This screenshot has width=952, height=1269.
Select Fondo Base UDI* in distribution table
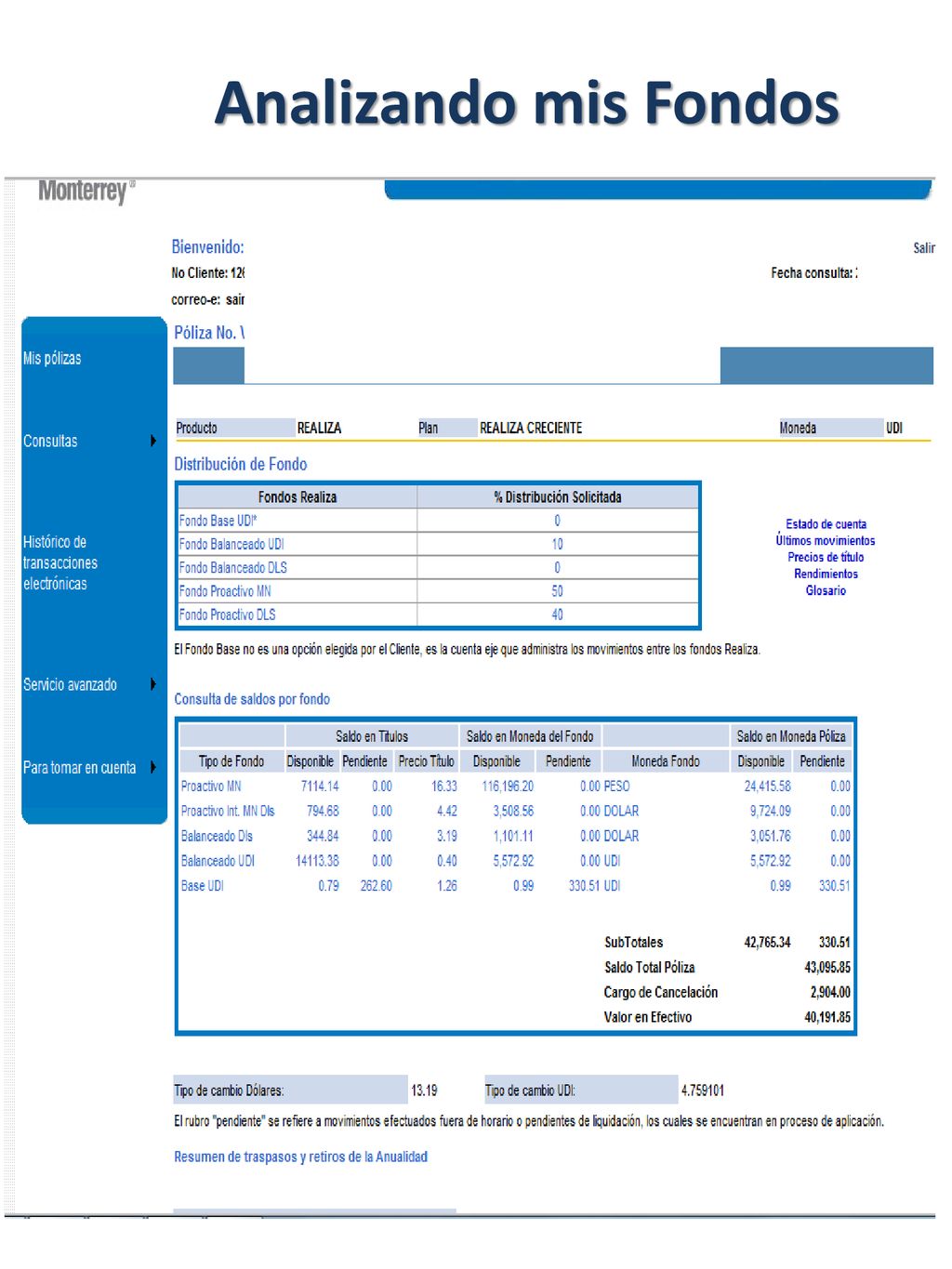[x=218, y=522]
